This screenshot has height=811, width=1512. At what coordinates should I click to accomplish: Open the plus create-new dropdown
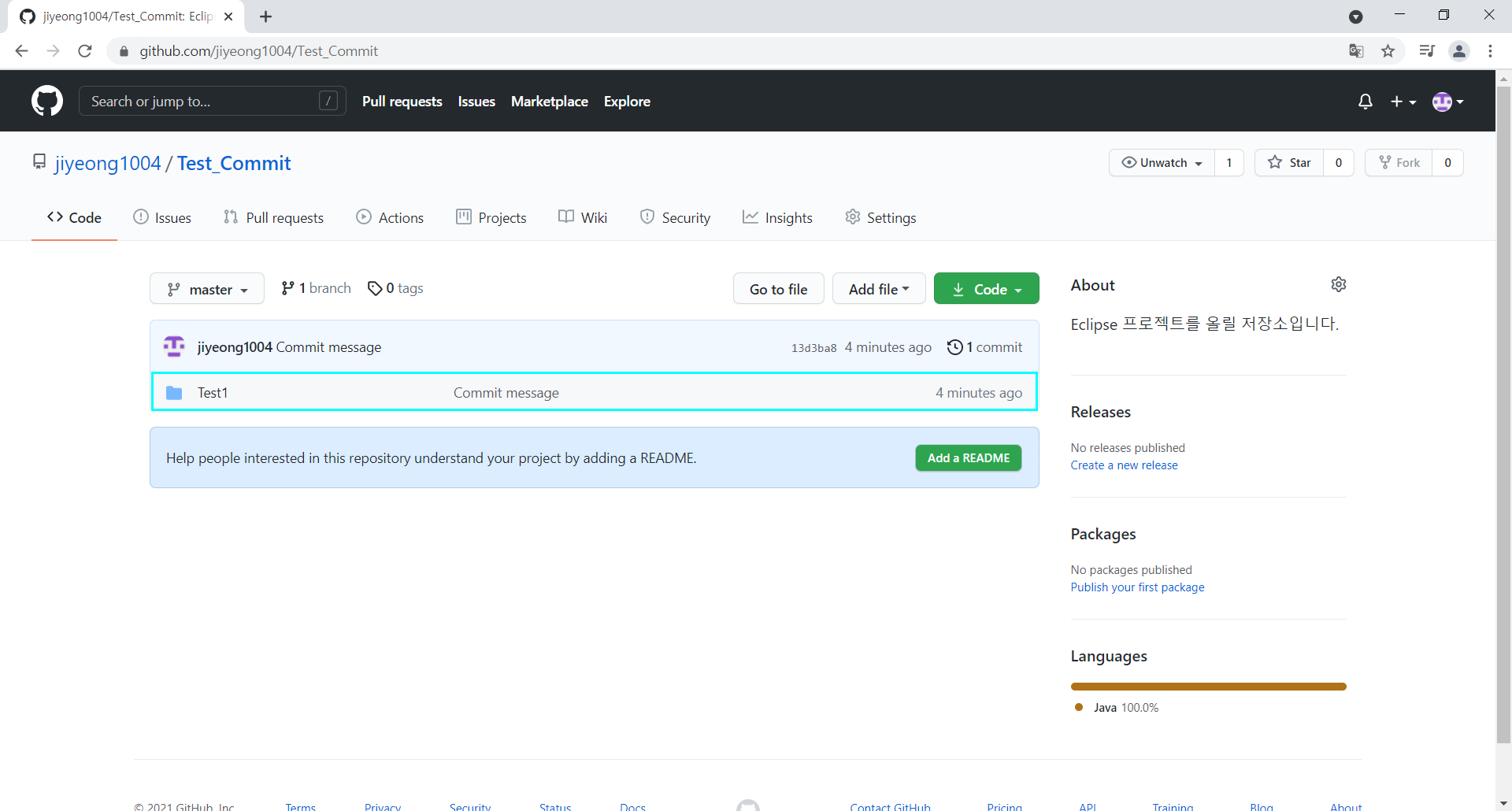coord(1403,102)
